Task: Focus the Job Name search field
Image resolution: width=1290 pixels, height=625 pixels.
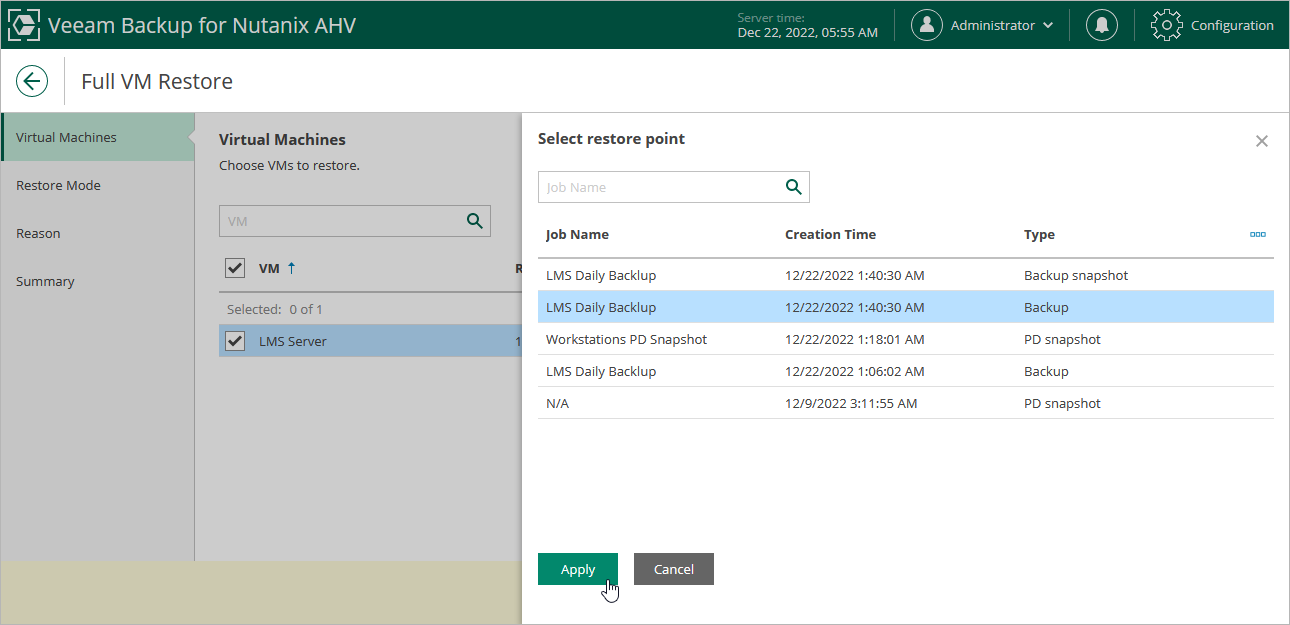Action: coord(660,187)
